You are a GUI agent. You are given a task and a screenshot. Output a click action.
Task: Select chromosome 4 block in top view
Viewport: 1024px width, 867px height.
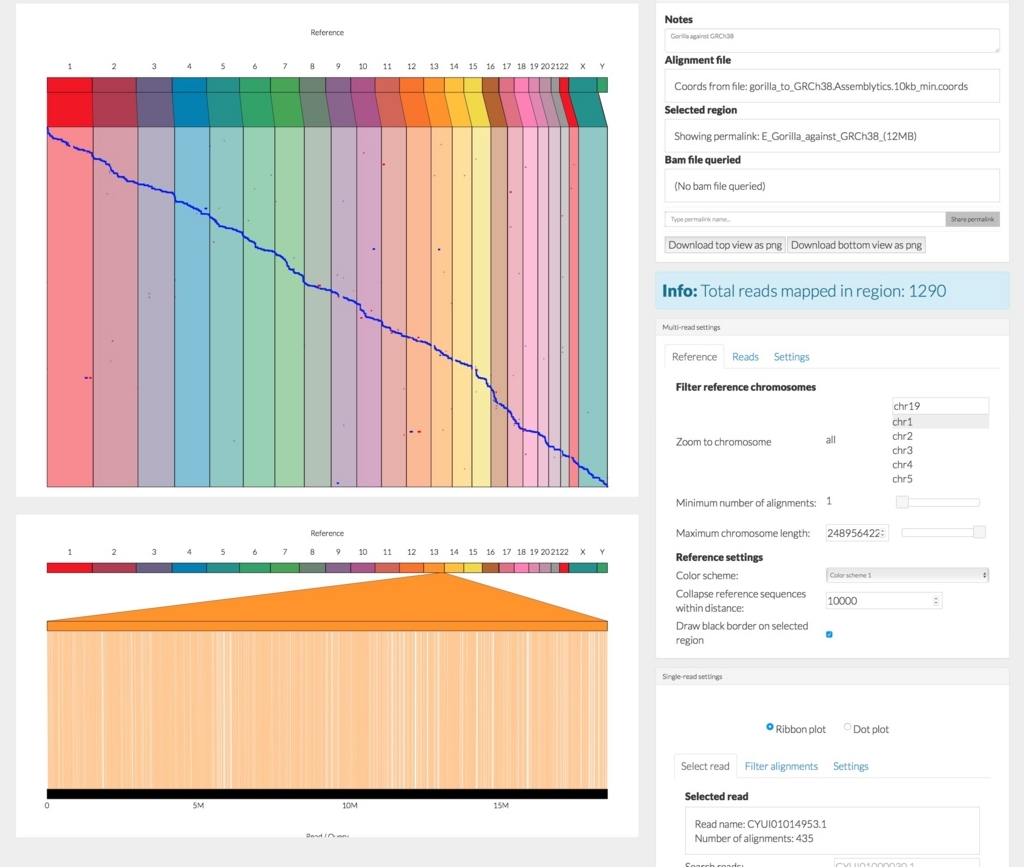tap(189, 85)
